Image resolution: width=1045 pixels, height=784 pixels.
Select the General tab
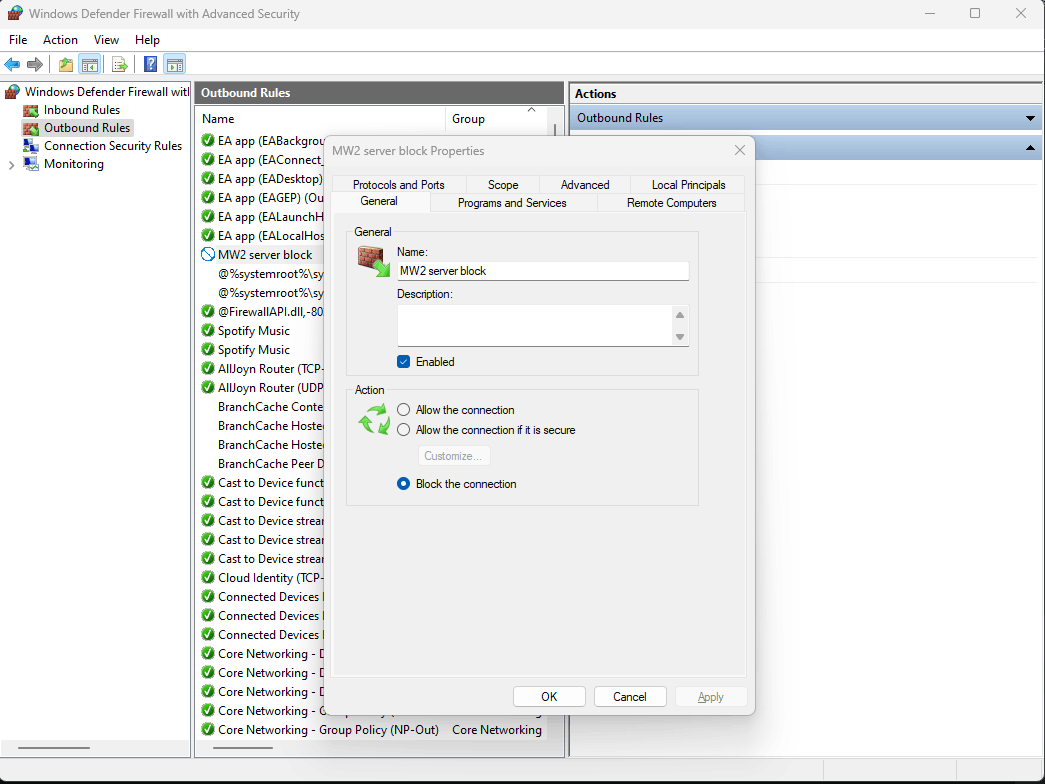pos(379,201)
